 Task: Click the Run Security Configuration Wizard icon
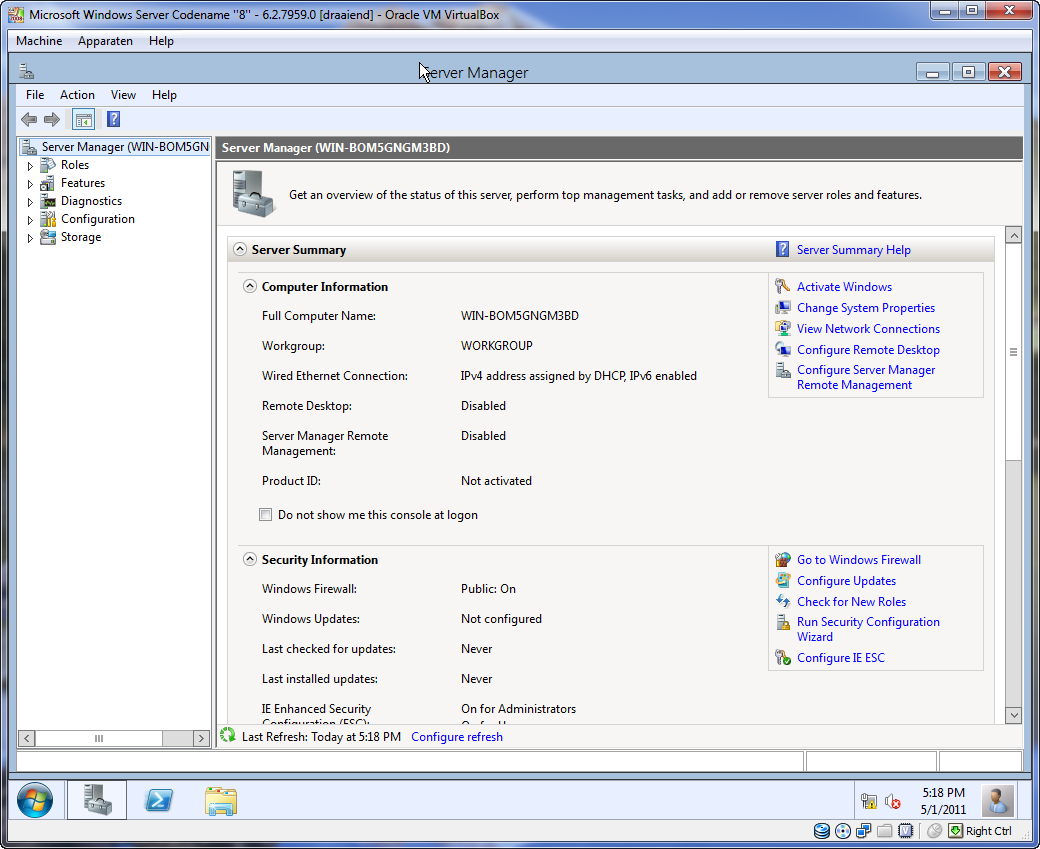pos(783,622)
